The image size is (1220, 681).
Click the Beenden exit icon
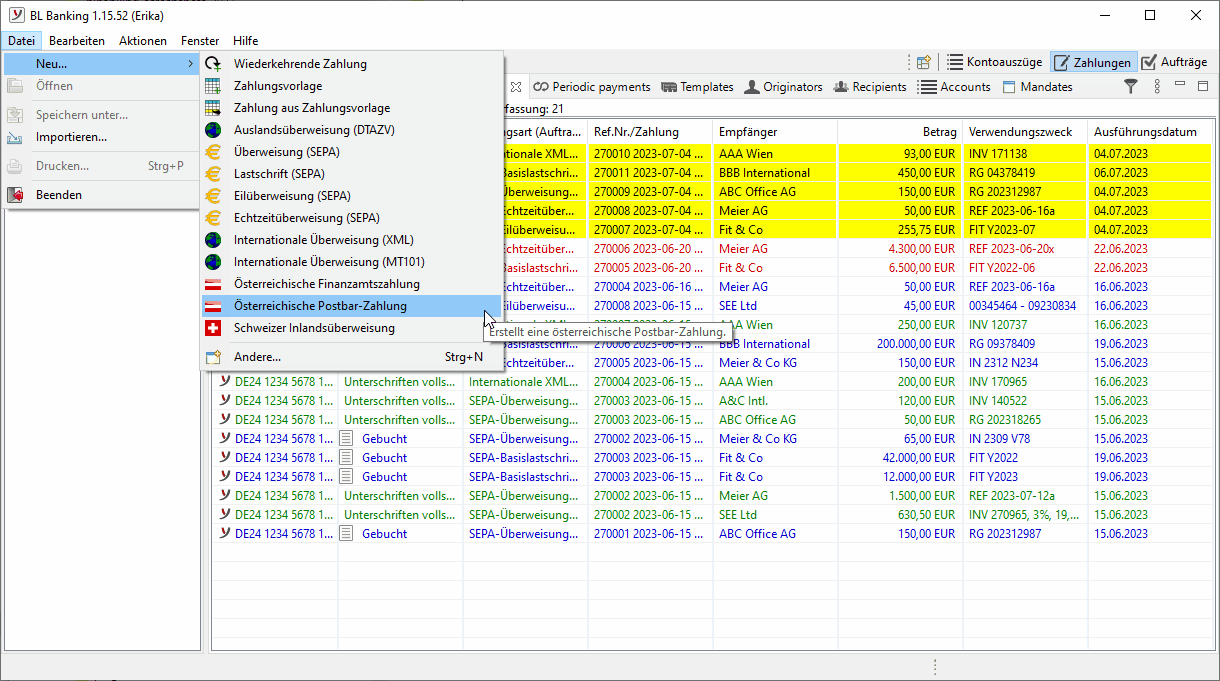[16, 195]
